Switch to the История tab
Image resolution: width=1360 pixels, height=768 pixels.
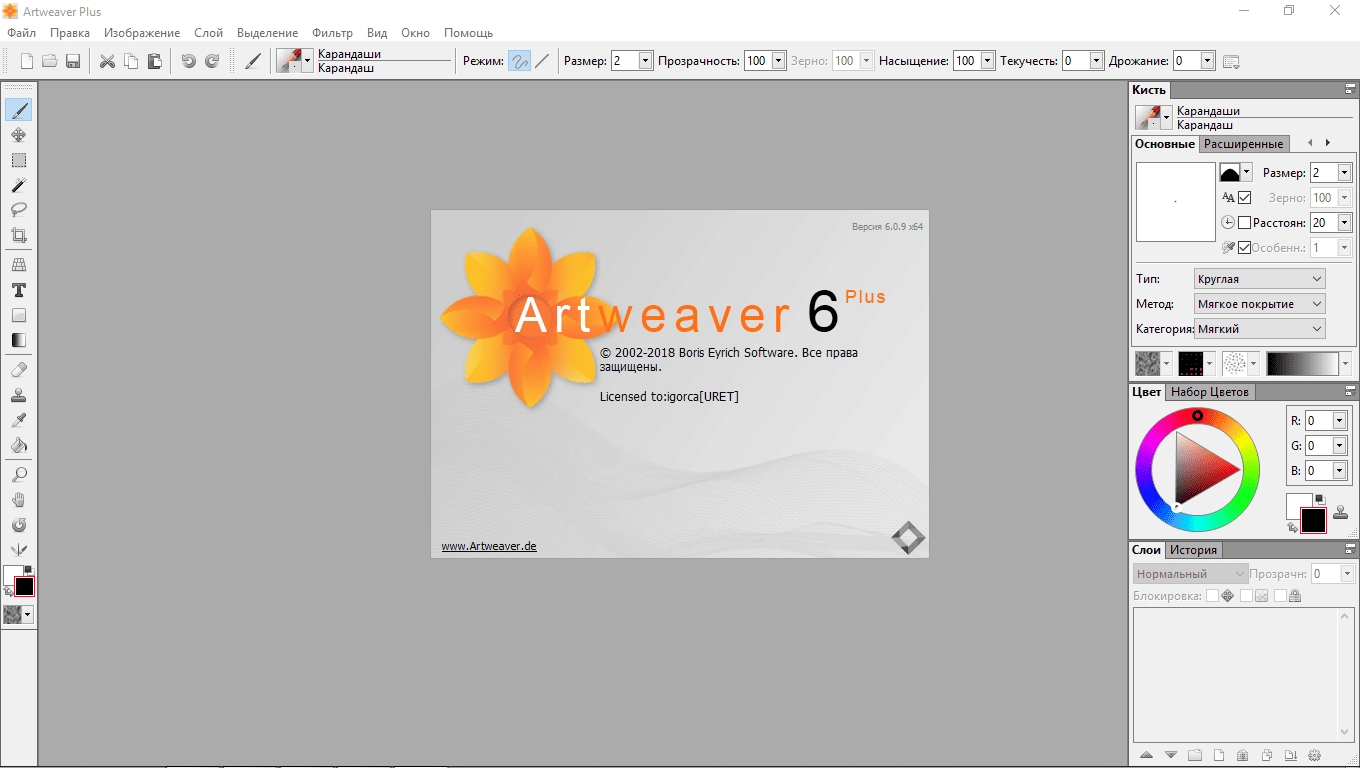pyautogui.click(x=1194, y=550)
